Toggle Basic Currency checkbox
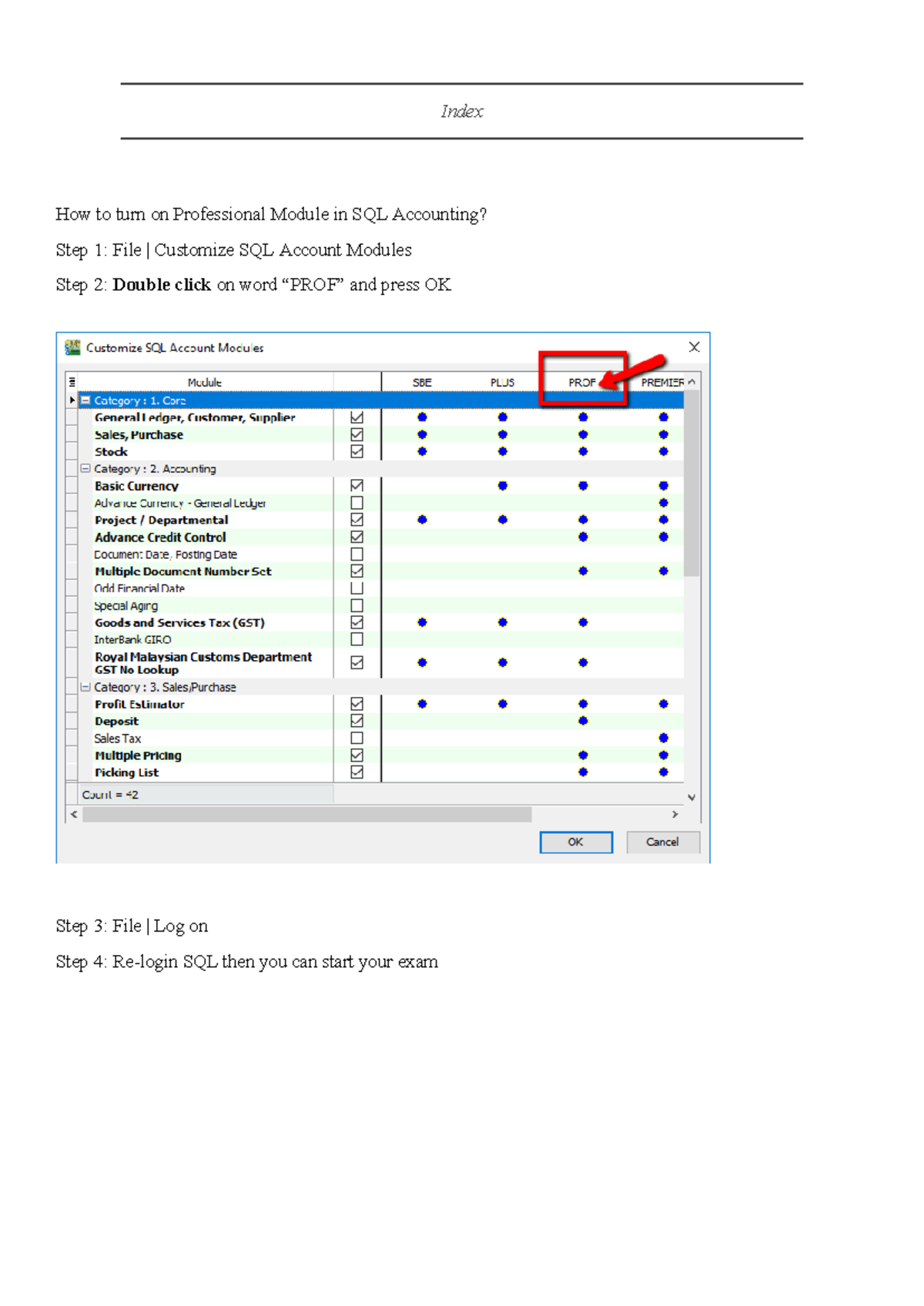 point(357,486)
